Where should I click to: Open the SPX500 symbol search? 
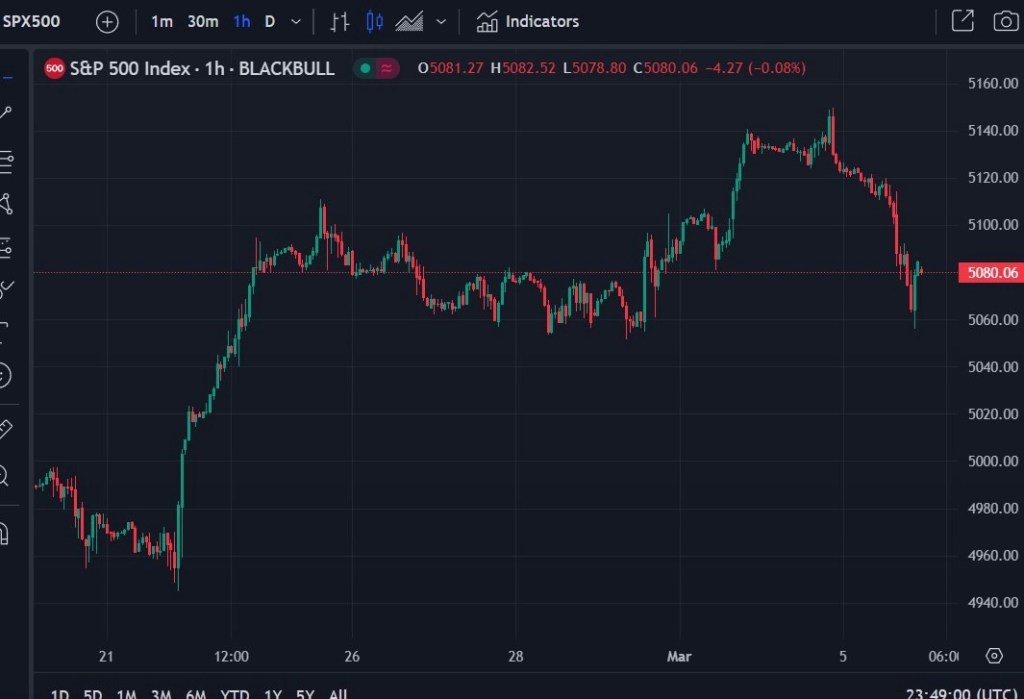[32, 21]
